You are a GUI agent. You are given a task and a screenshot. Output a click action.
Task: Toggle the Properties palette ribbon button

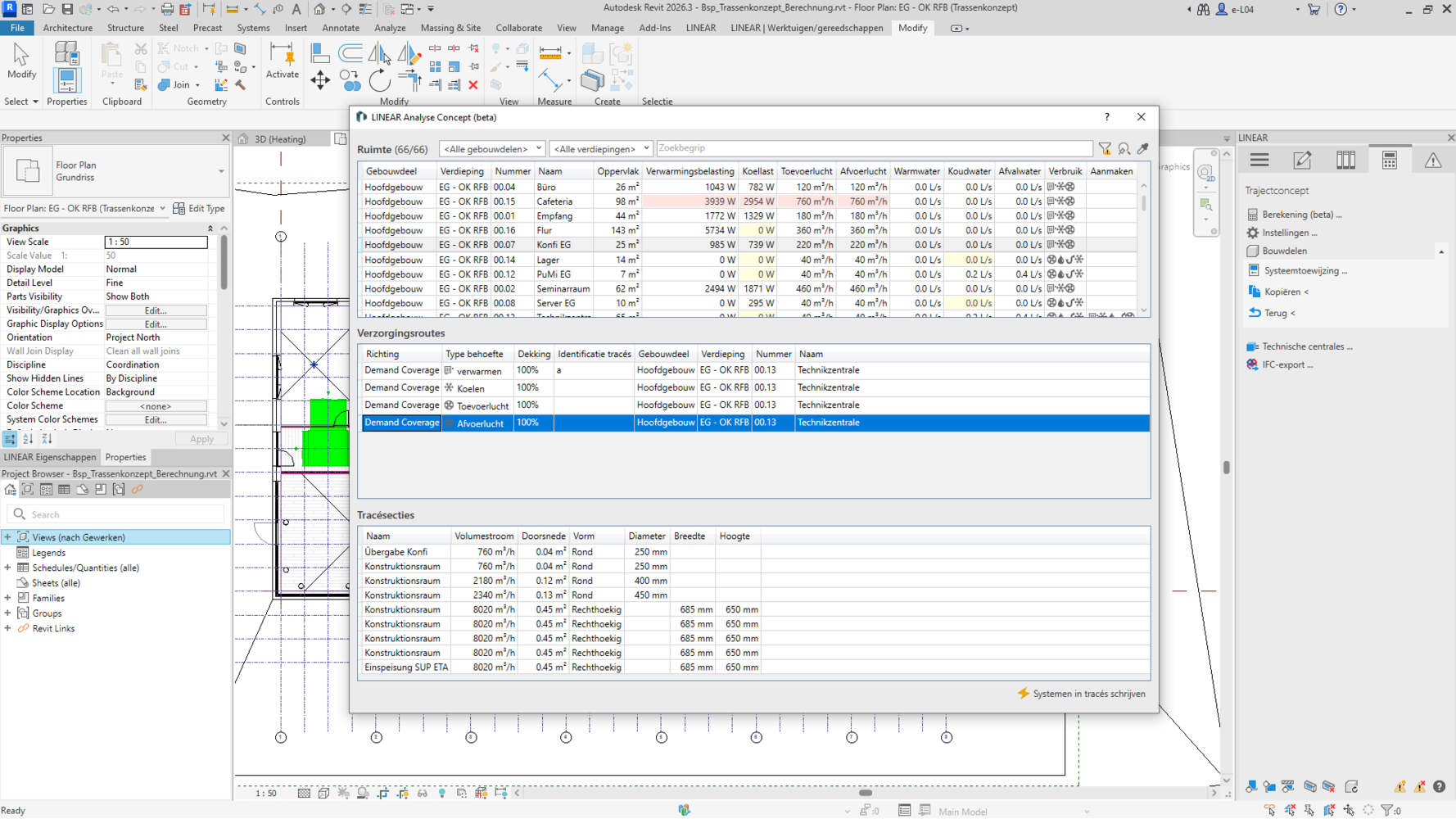(x=66, y=80)
